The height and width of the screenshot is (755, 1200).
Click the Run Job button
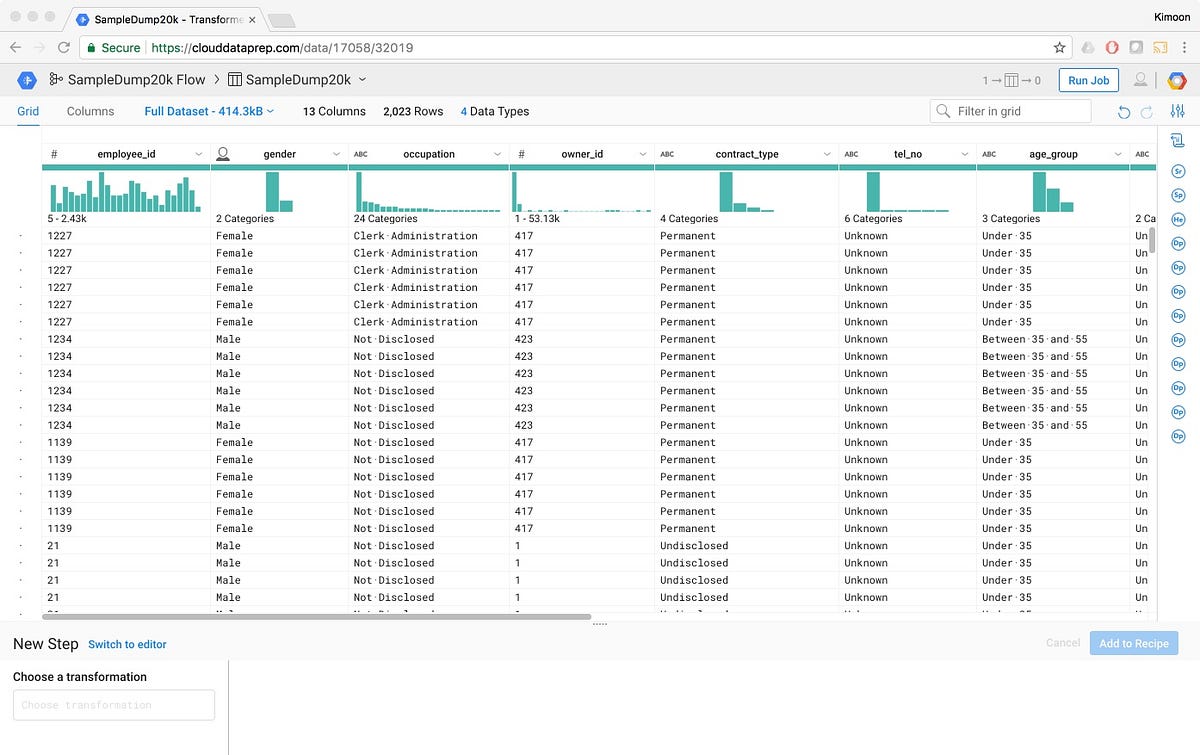click(1088, 80)
